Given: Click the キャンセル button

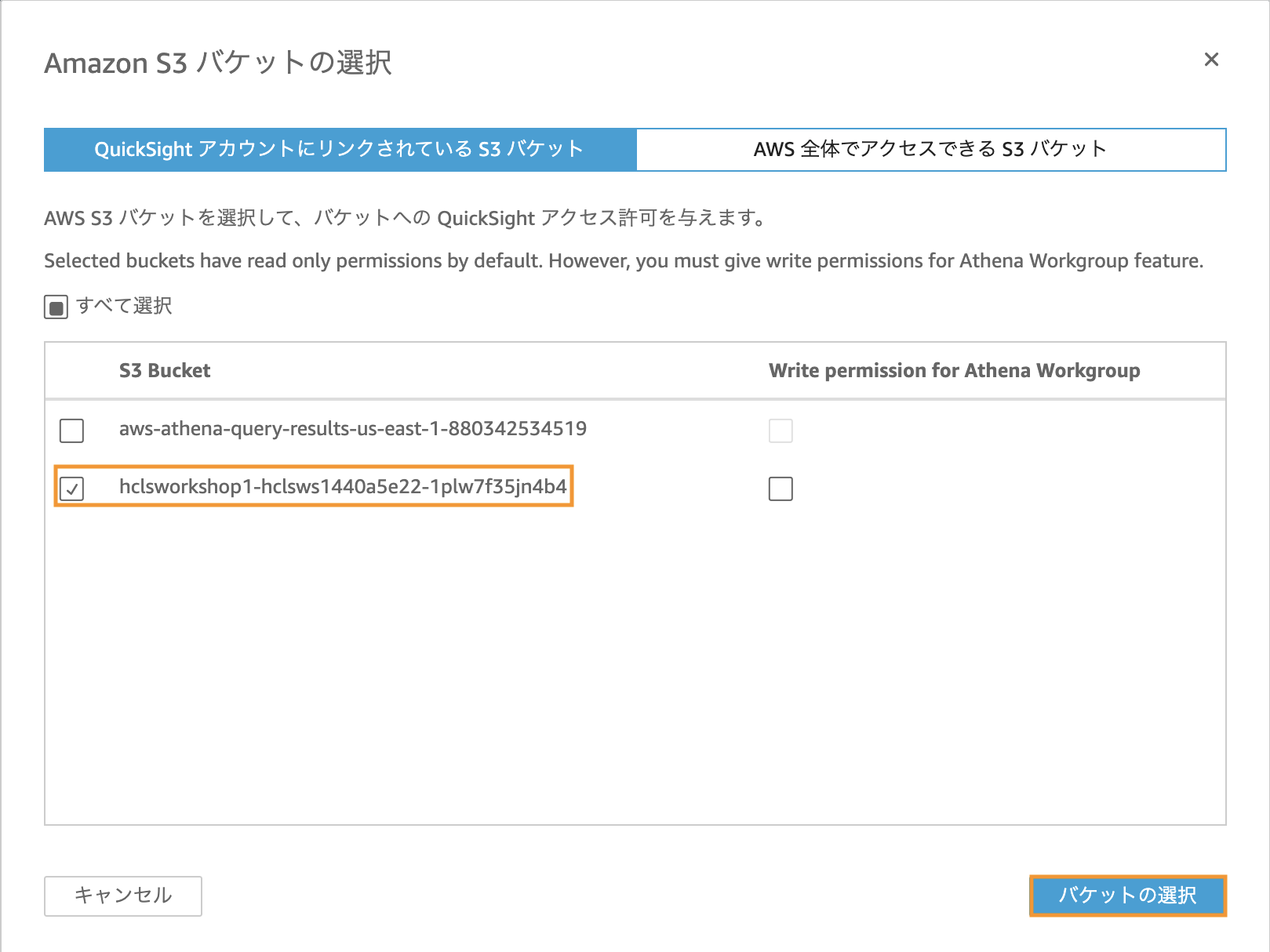Looking at the screenshot, I should pyautogui.click(x=123, y=896).
